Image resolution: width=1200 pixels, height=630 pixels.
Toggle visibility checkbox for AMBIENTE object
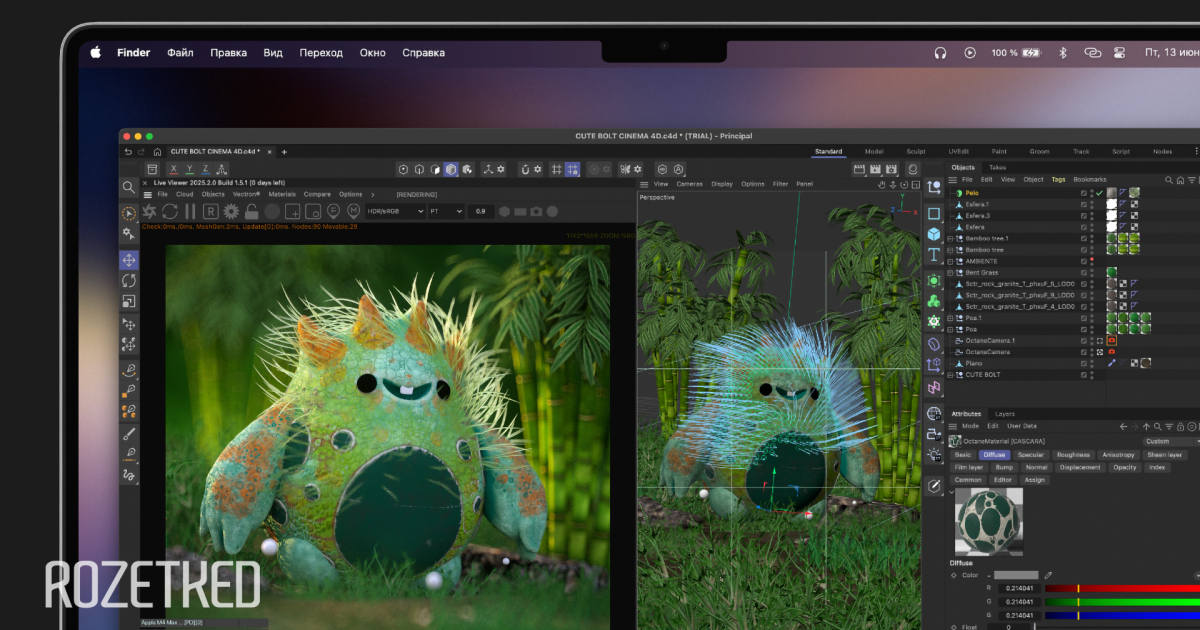pos(1084,261)
